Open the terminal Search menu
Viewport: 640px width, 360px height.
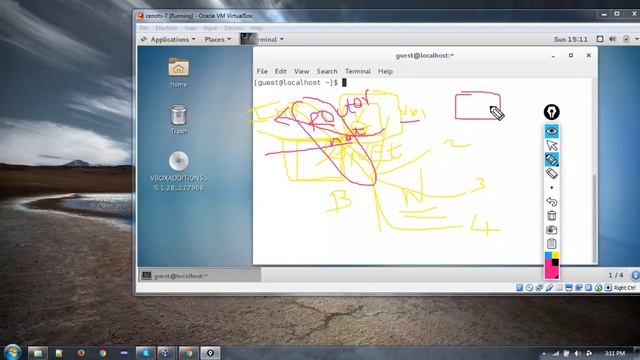[x=327, y=71]
